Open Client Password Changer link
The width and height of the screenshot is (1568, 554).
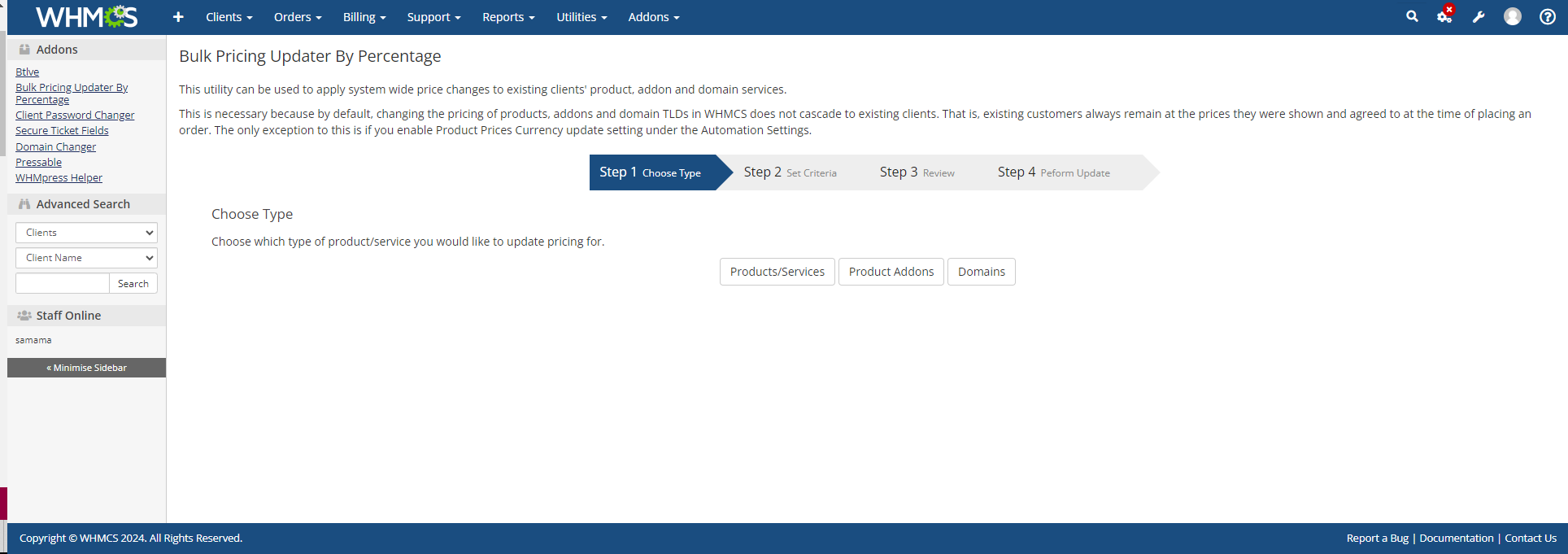(75, 116)
